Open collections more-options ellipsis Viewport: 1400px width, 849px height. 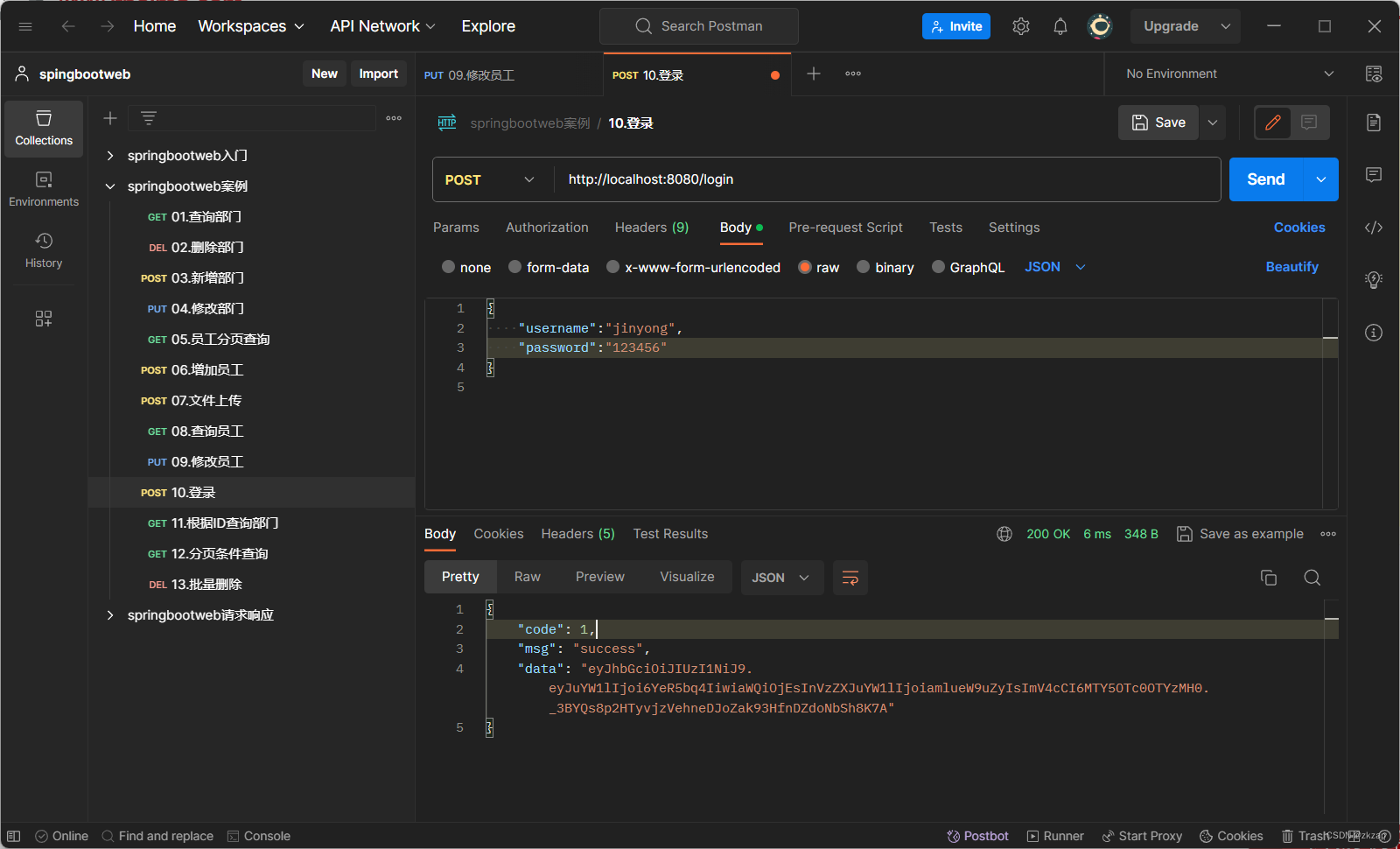[x=394, y=118]
